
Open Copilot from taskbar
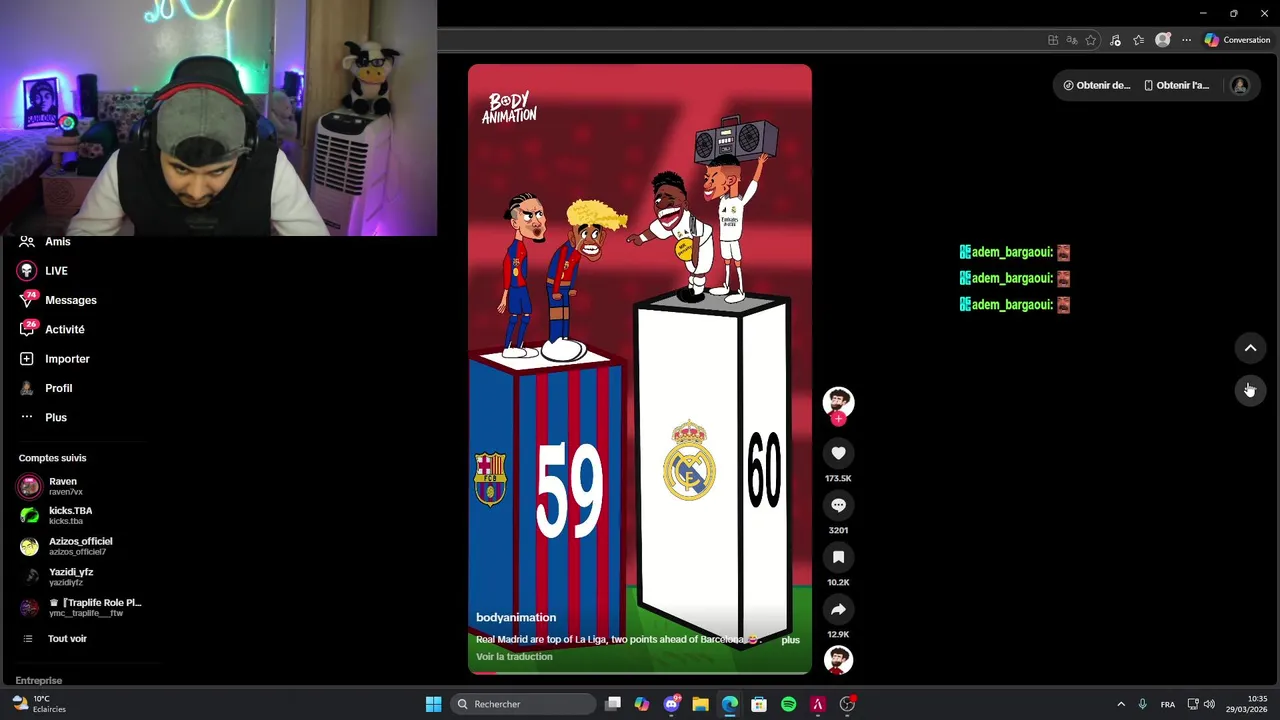[x=642, y=704]
